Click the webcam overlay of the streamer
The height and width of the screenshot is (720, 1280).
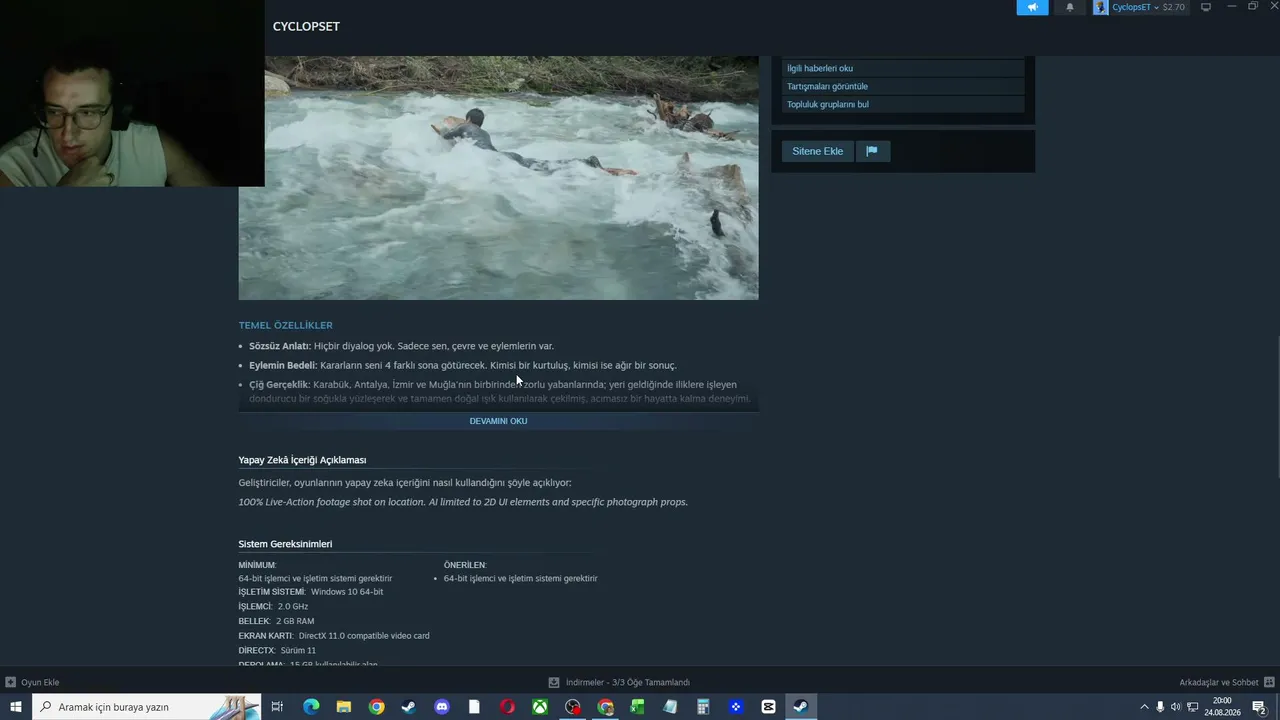[x=132, y=93]
